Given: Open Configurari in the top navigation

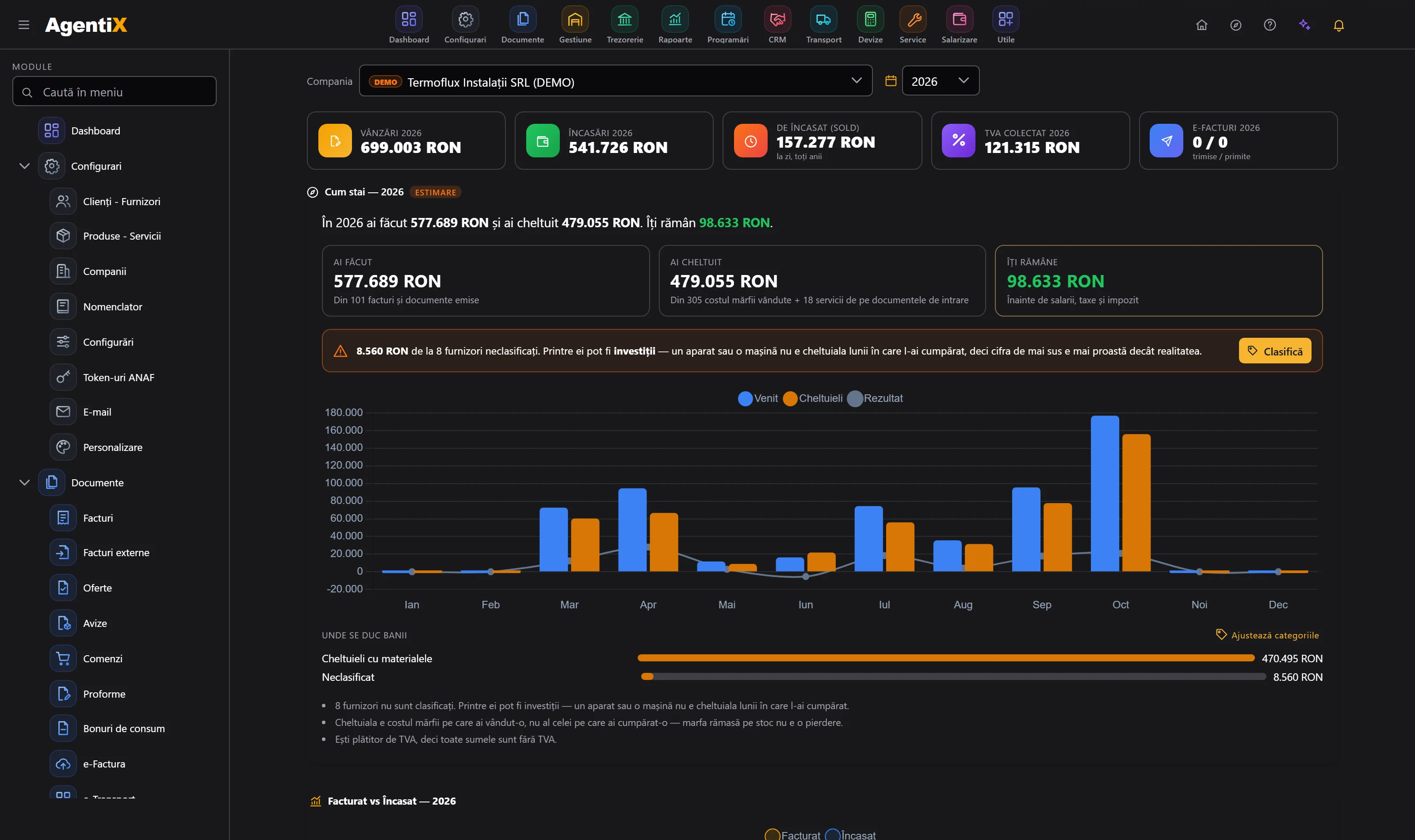Looking at the screenshot, I should point(465,25).
